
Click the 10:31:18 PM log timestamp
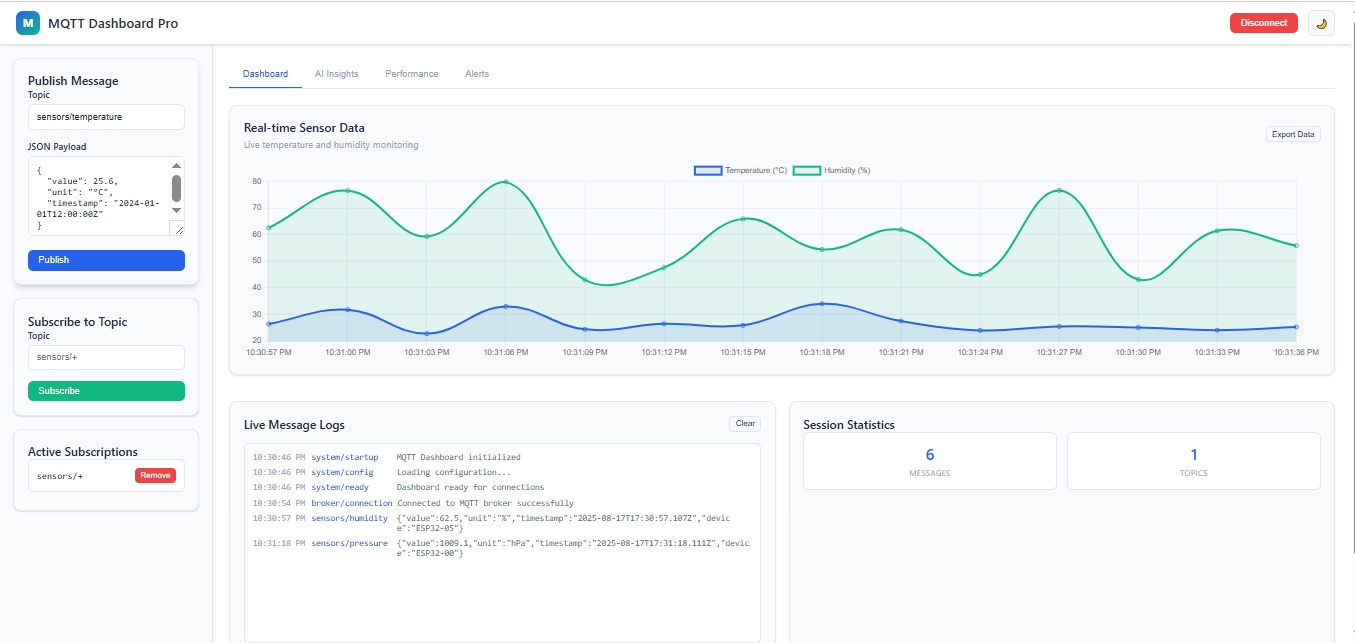[279, 543]
